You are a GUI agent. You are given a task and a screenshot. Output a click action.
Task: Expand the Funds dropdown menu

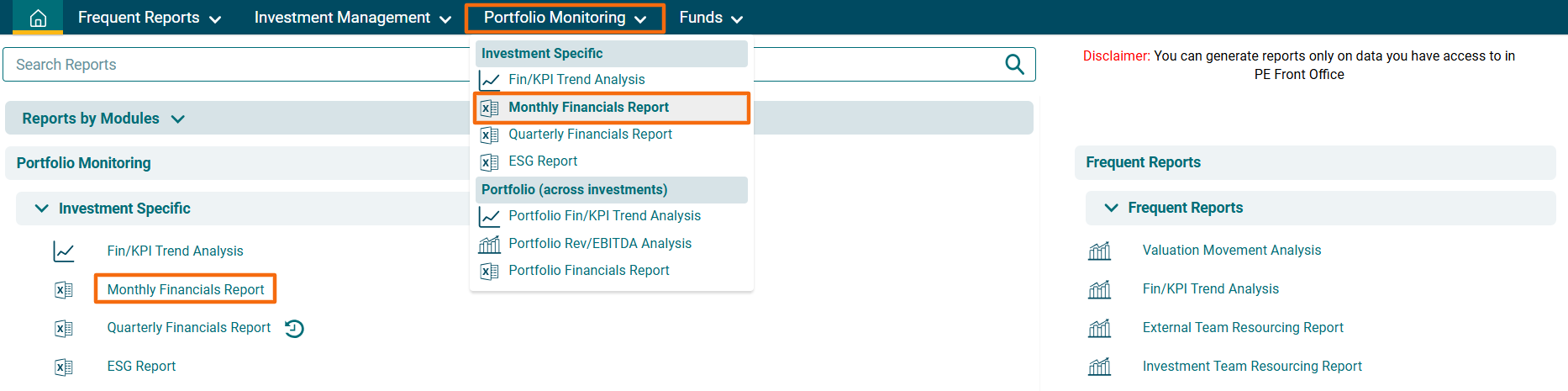[x=711, y=18]
